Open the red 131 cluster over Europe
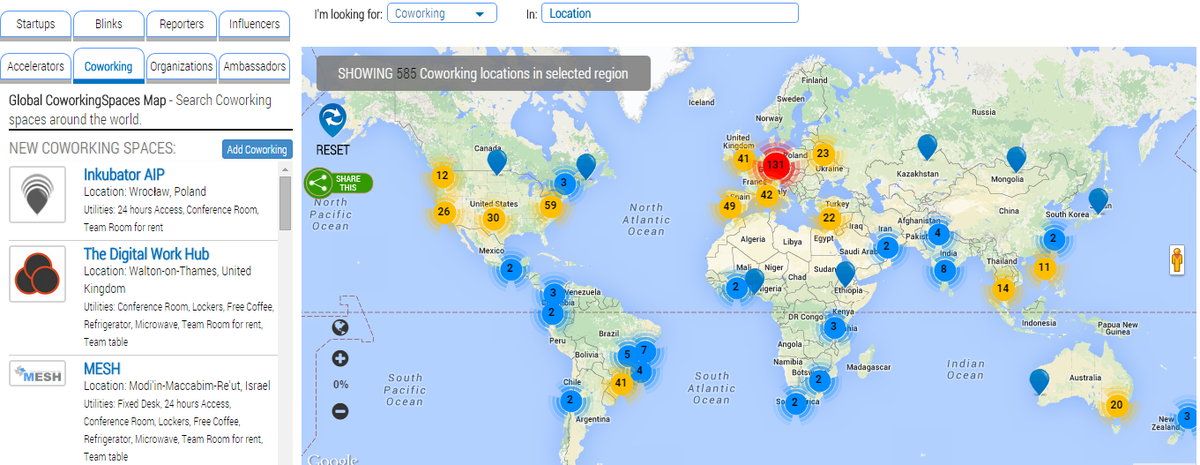Image resolution: width=1200 pixels, height=465 pixels. 775,165
